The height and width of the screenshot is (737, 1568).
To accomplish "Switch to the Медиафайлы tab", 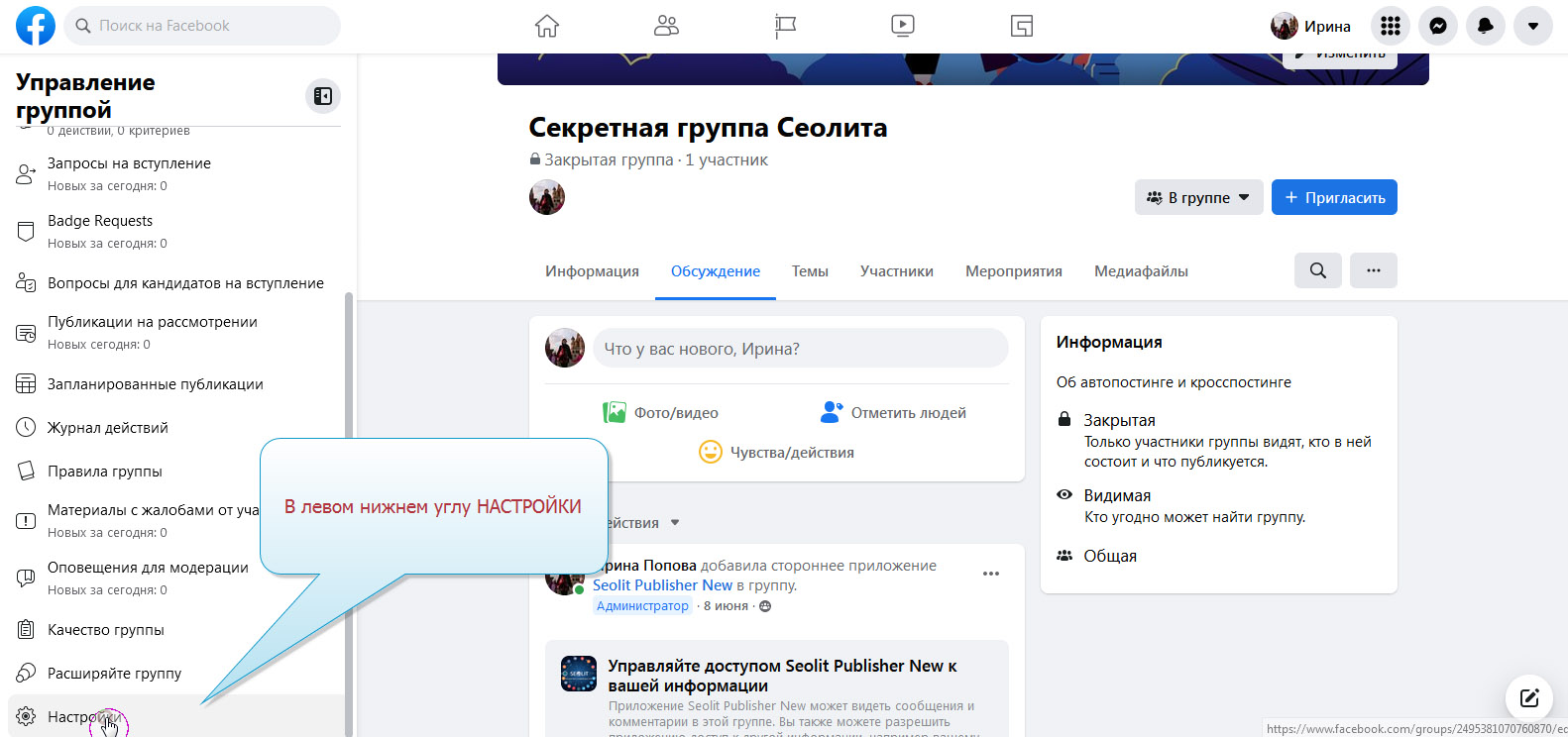I will (1141, 271).
